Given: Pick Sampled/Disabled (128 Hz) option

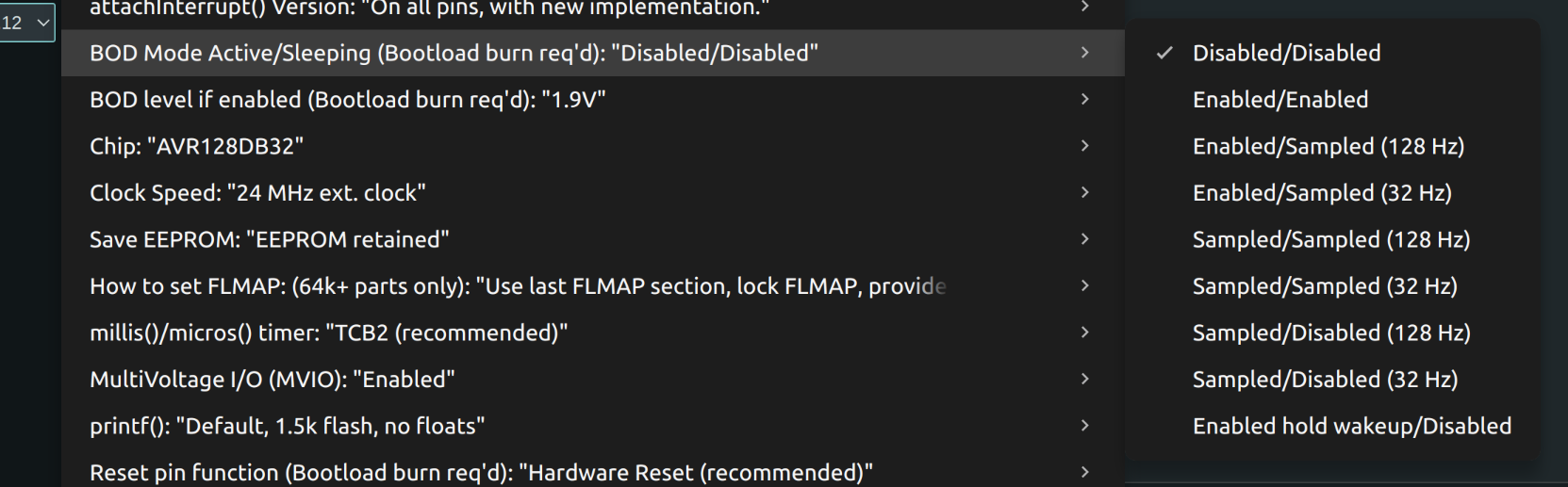Looking at the screenshot, I should click(1330, 333).
